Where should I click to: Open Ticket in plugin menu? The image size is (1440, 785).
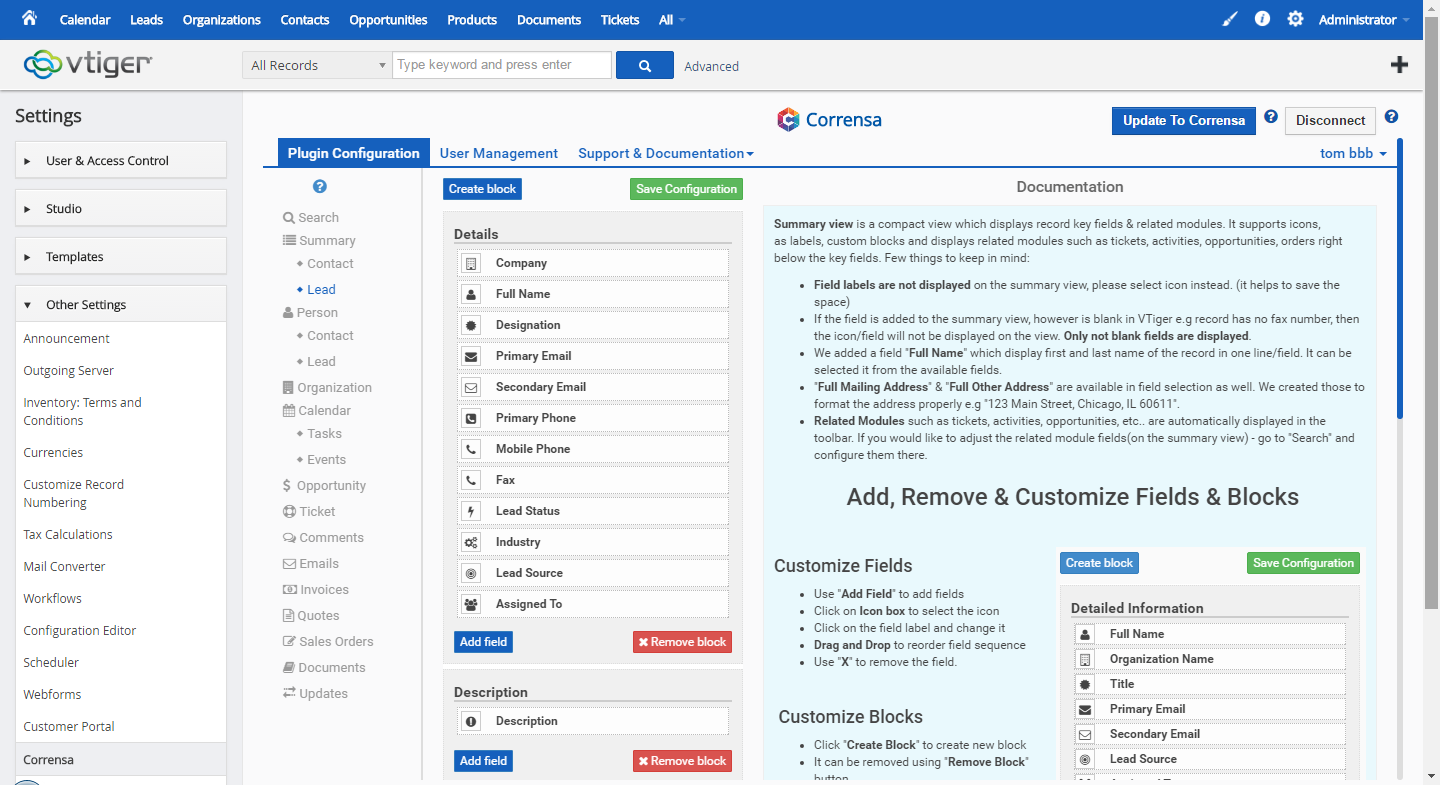[309, 512]
